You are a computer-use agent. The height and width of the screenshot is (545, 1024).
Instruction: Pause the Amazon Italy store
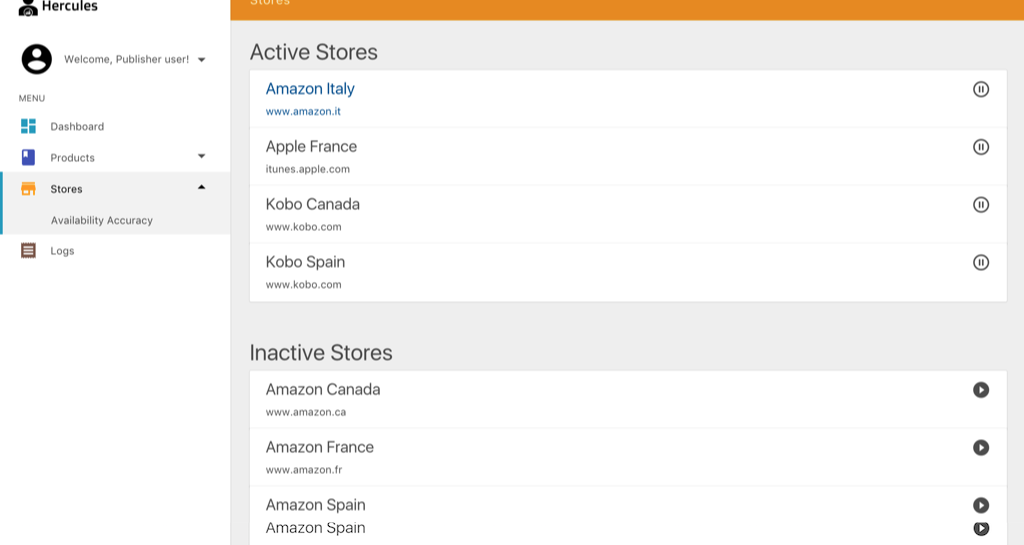tap(981, 89)
